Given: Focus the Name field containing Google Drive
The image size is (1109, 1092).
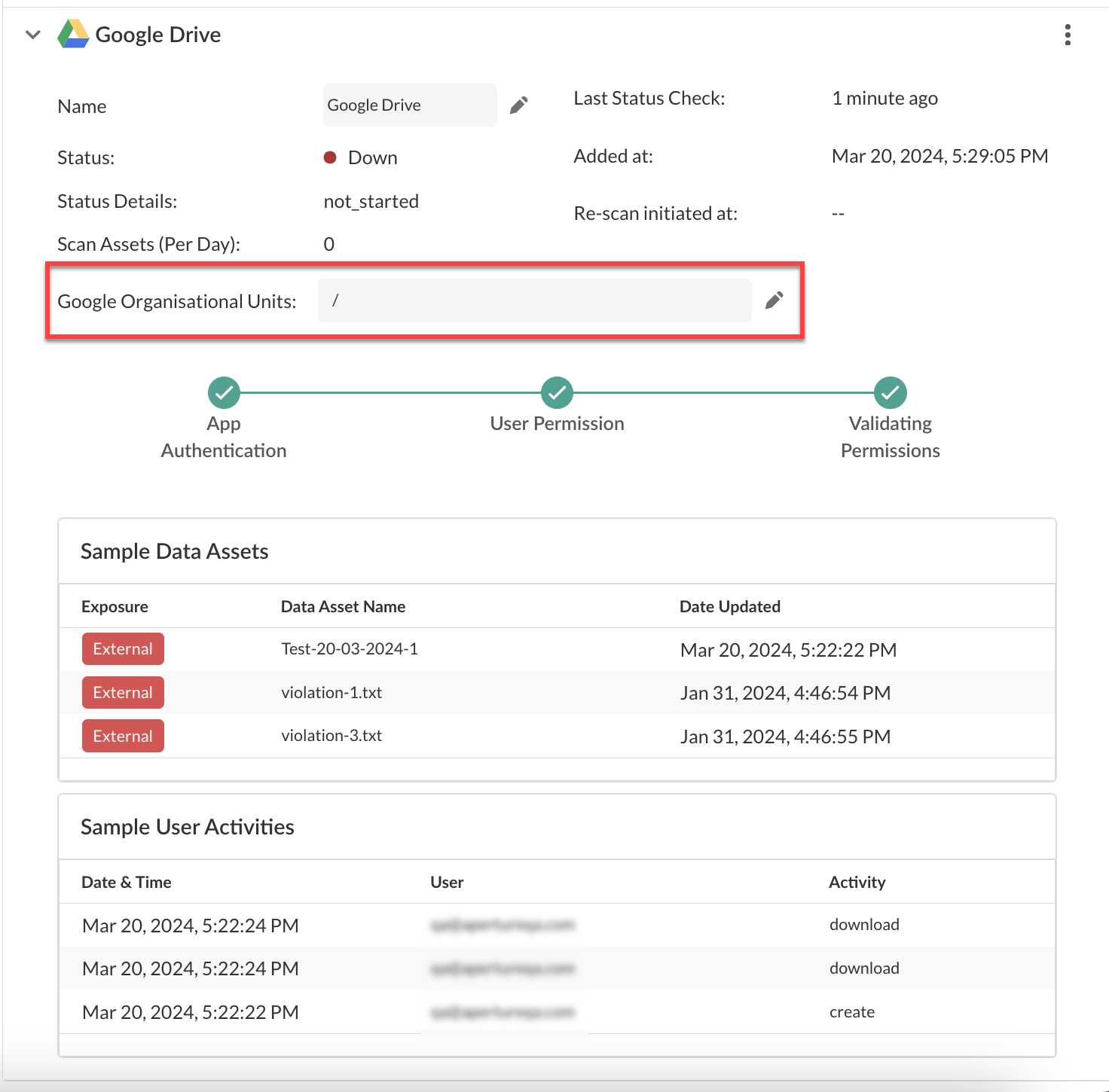Looking at the screenshot, I should point(409,105).
